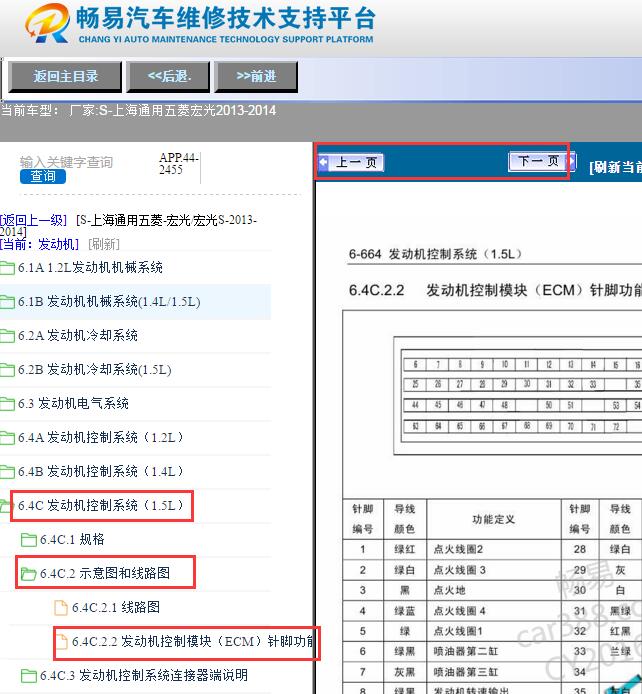Click table cell 点火地
The width and height of the screenshot is (642, 694).
[x=494, y=590]
